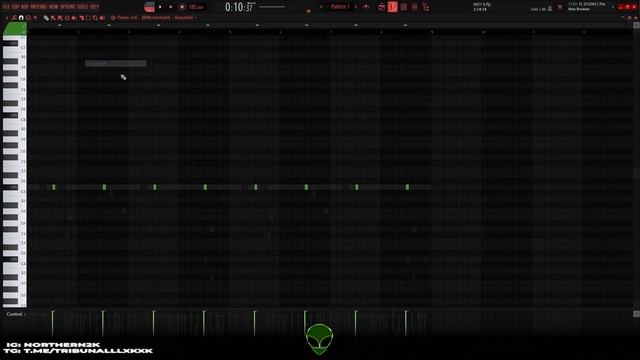Select the Draw pencil tool
The width and height of the screenshot is (640, 360).
46,18
